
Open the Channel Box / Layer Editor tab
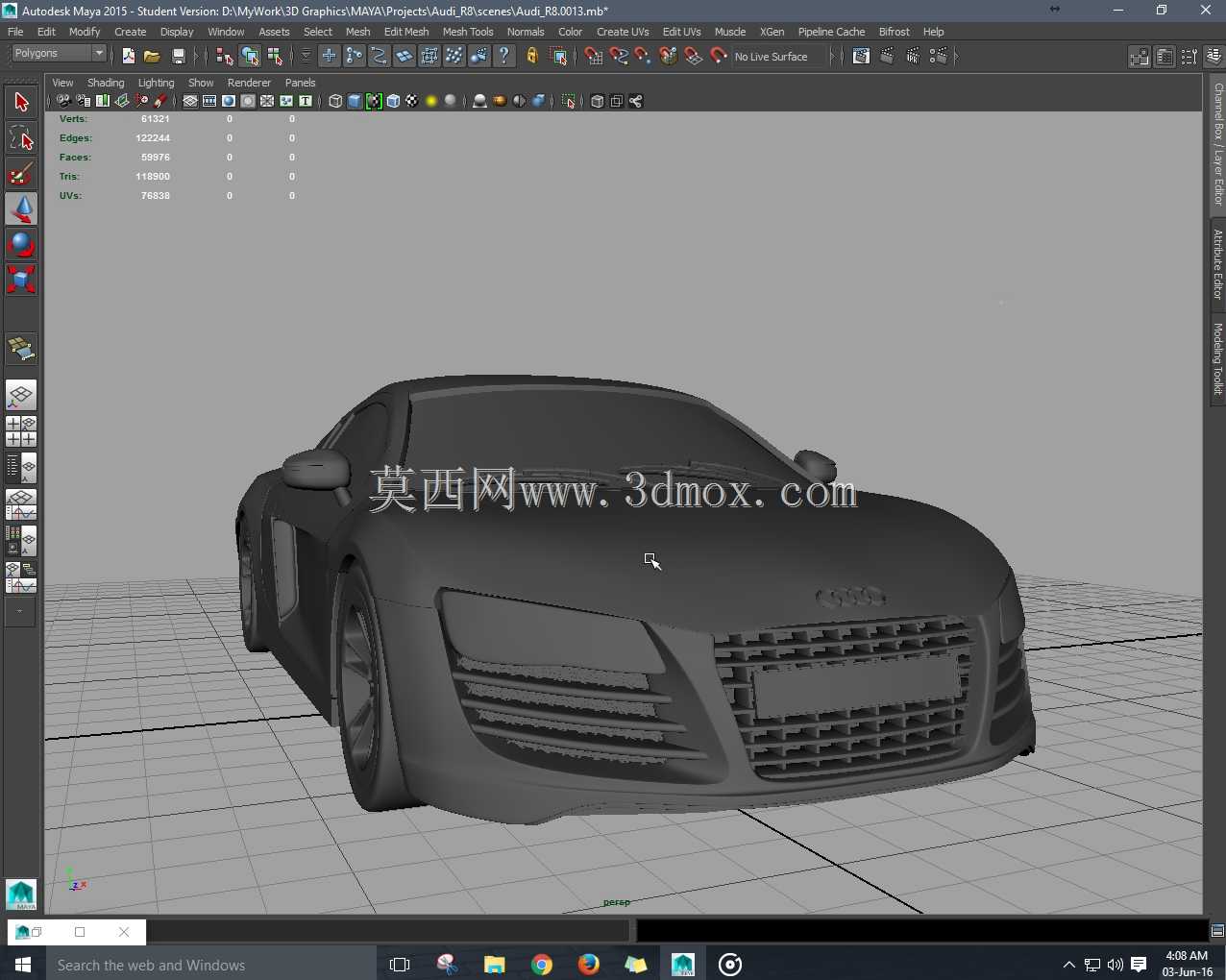tap(1217, 145)
